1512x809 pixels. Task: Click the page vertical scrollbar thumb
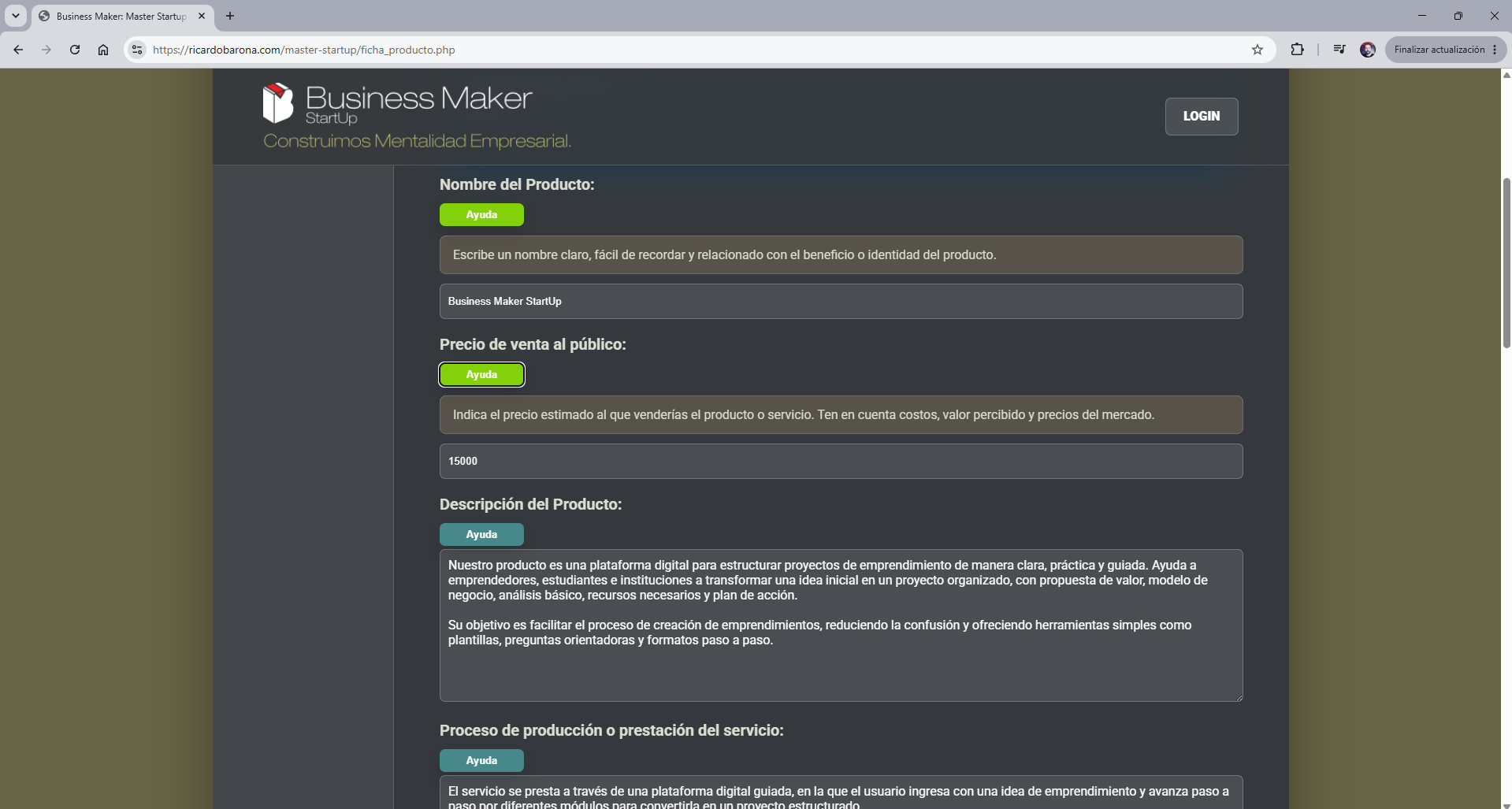[x=1506, y=263]
